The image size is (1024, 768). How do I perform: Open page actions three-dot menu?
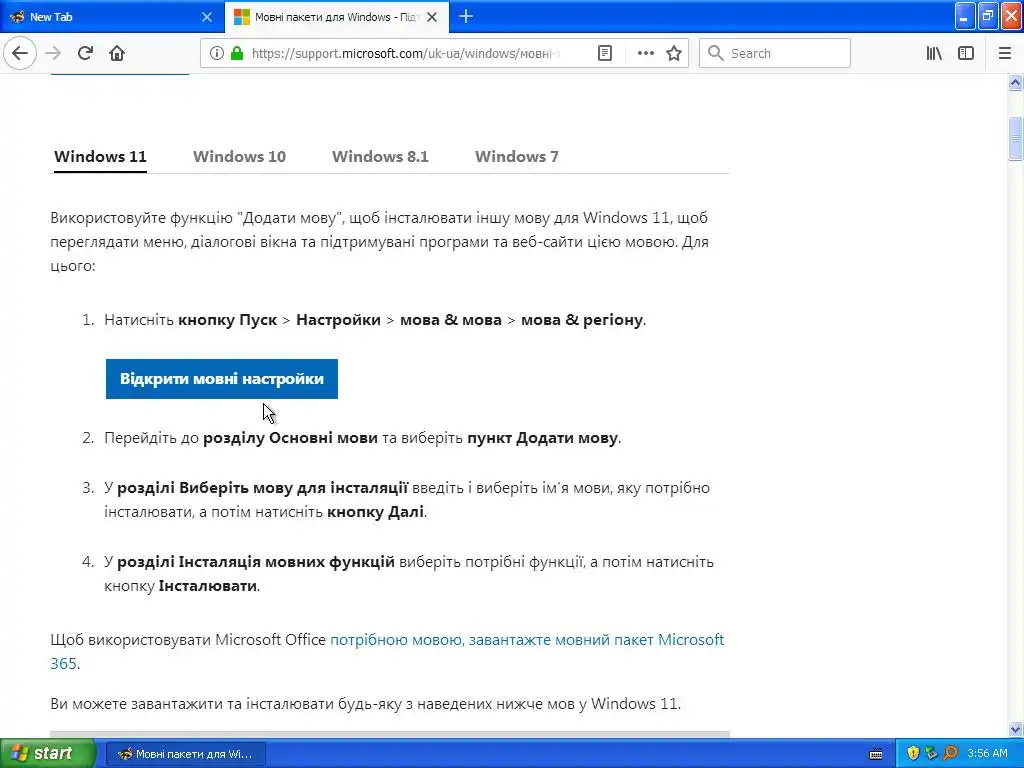click(x=645, y=54)
